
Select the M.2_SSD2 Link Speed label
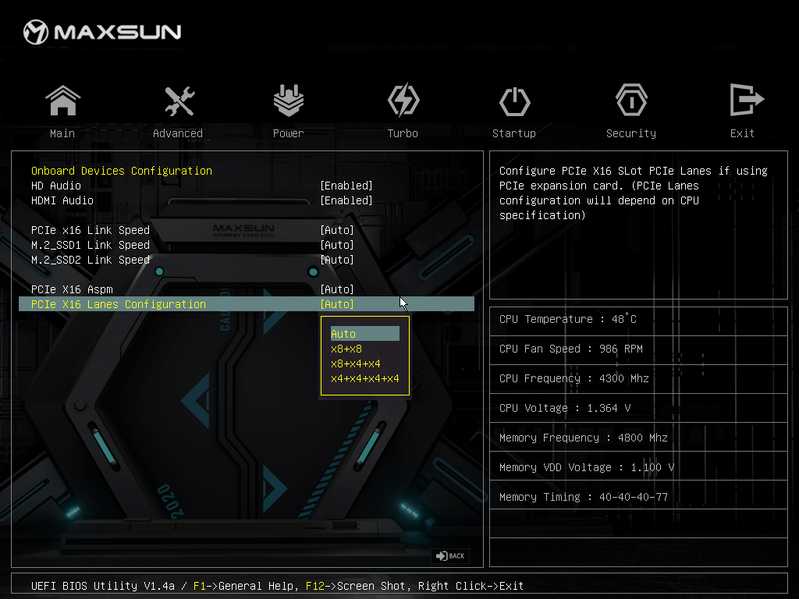click(90, 260)
